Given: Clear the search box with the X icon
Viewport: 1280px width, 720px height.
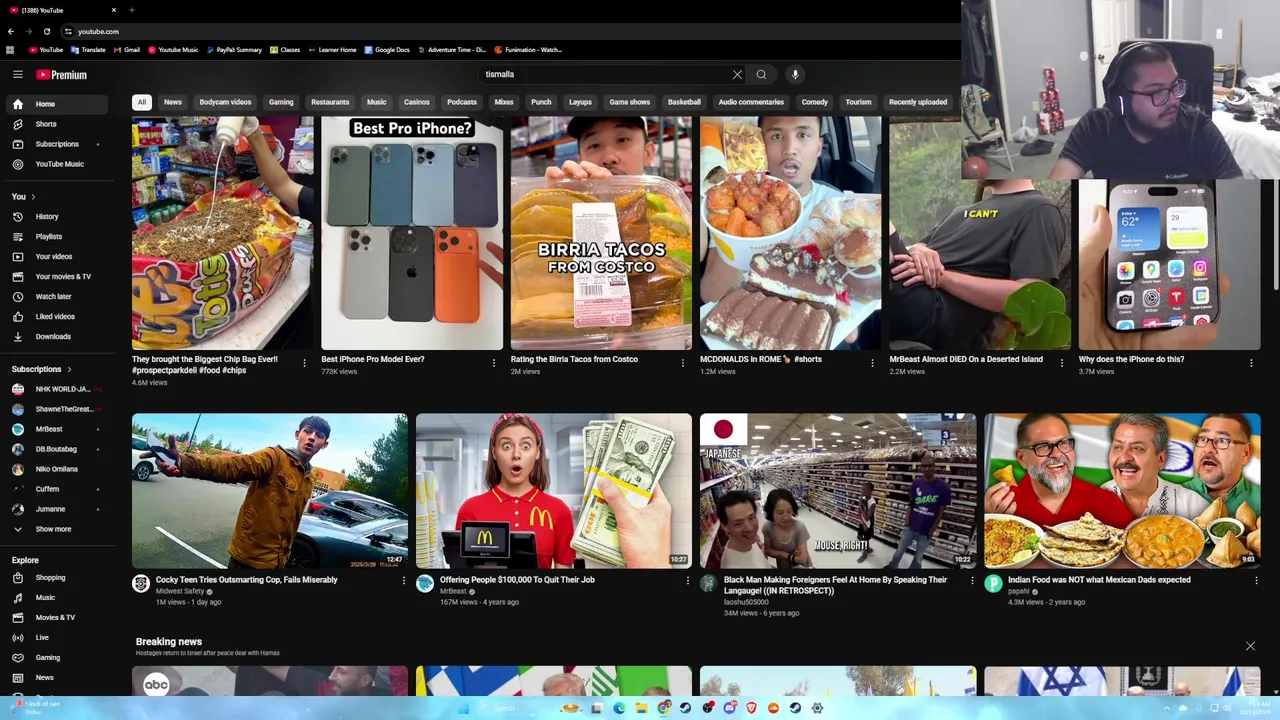Looking at the screenshot, I should (x=737, y=74).
